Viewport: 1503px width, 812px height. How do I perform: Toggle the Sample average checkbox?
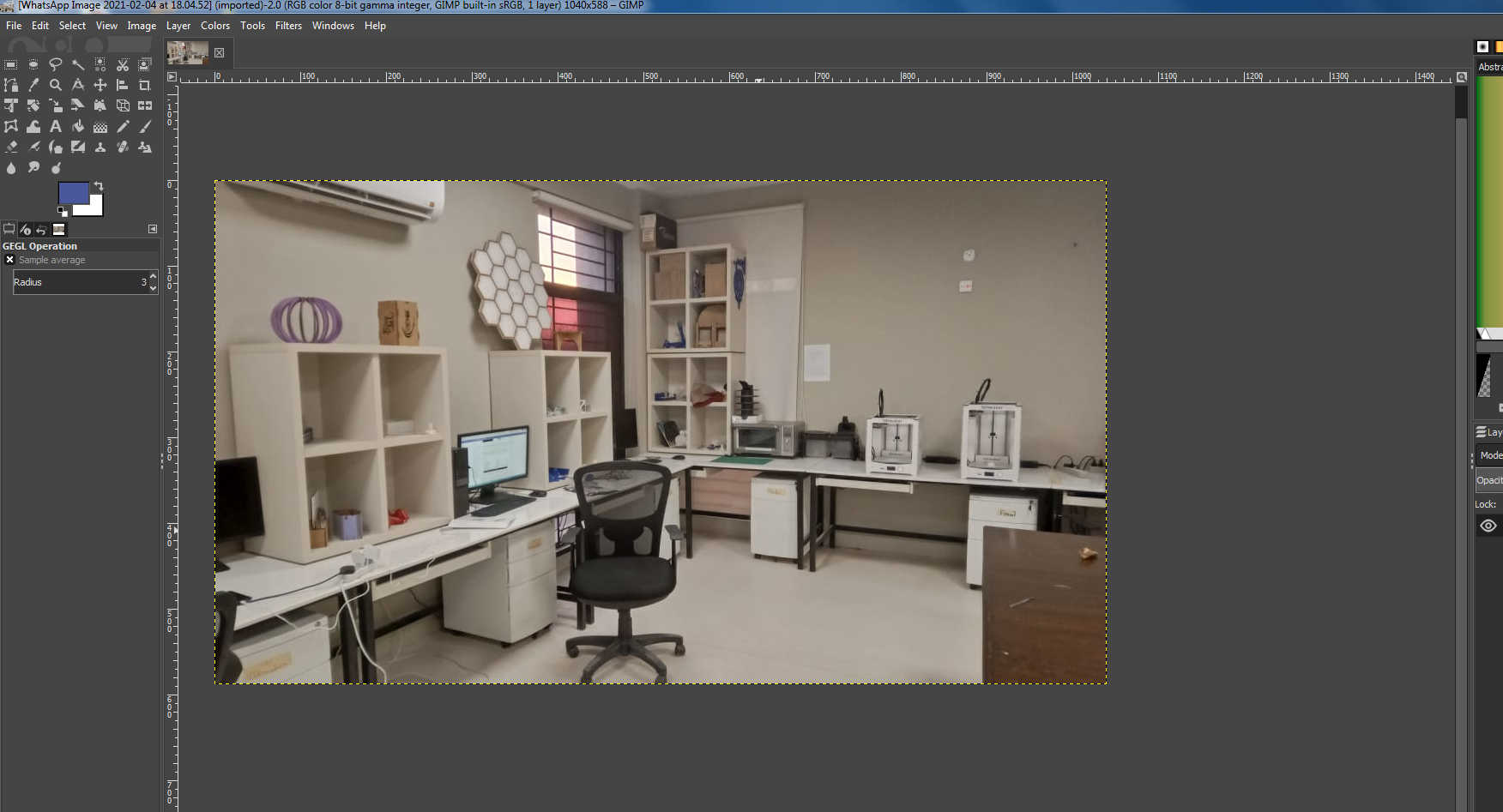point(9,260)
